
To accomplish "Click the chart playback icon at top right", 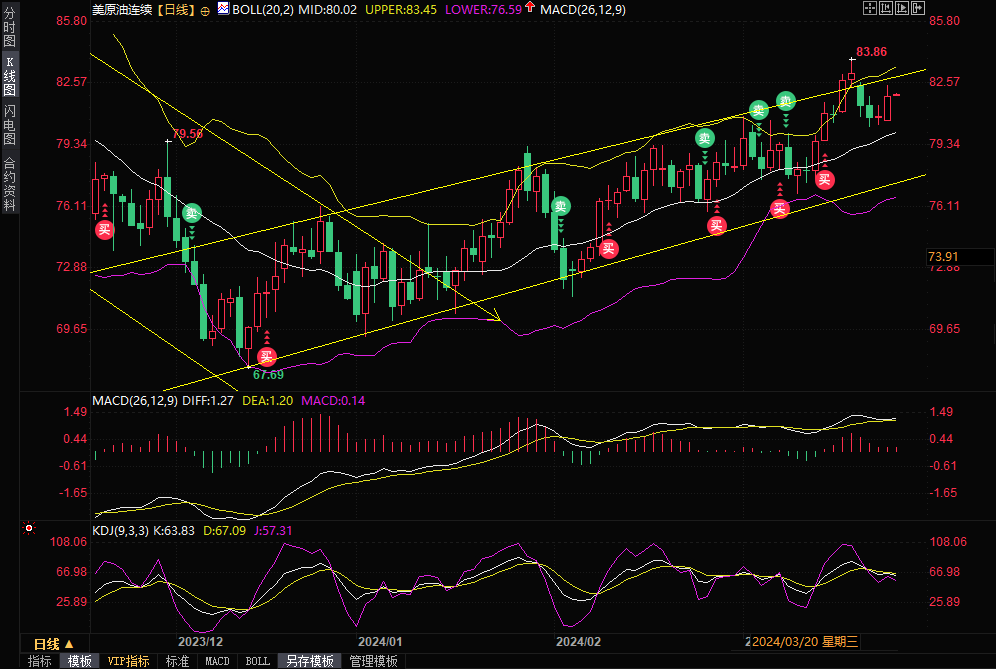I will coord(902,8).
